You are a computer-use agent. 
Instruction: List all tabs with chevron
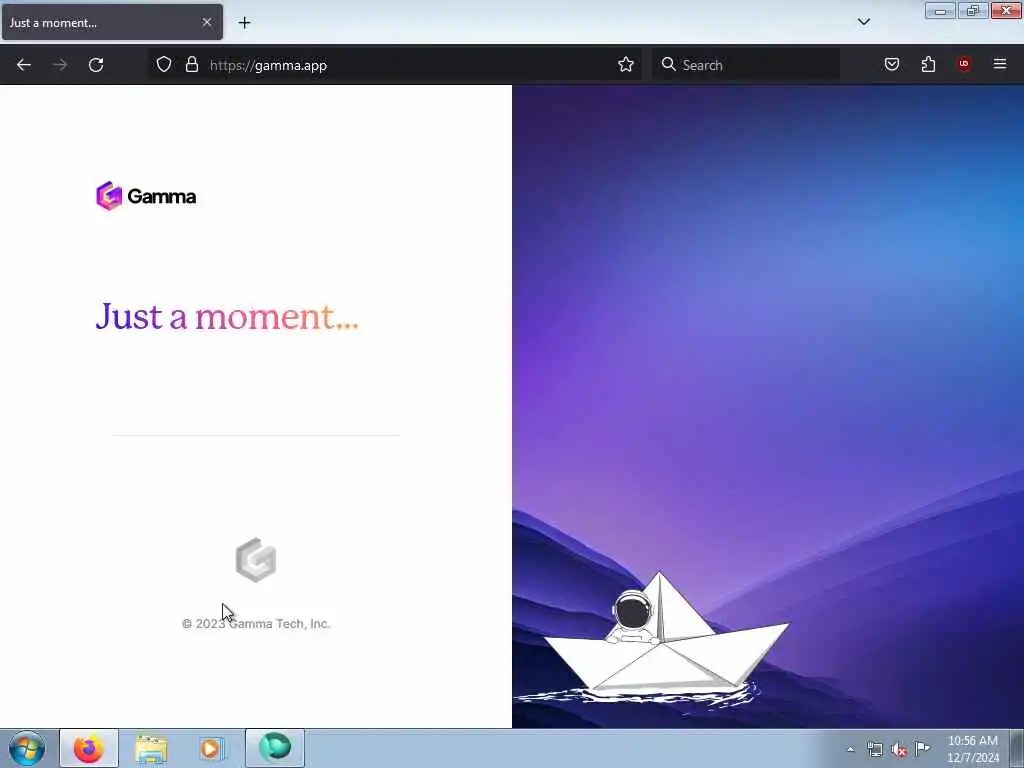(x=863, y=22)
